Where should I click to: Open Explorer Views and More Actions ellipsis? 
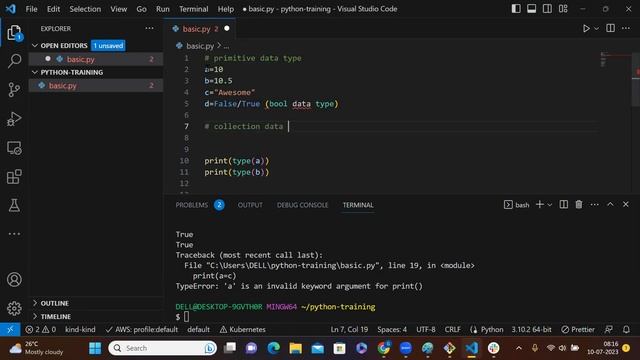149,28
